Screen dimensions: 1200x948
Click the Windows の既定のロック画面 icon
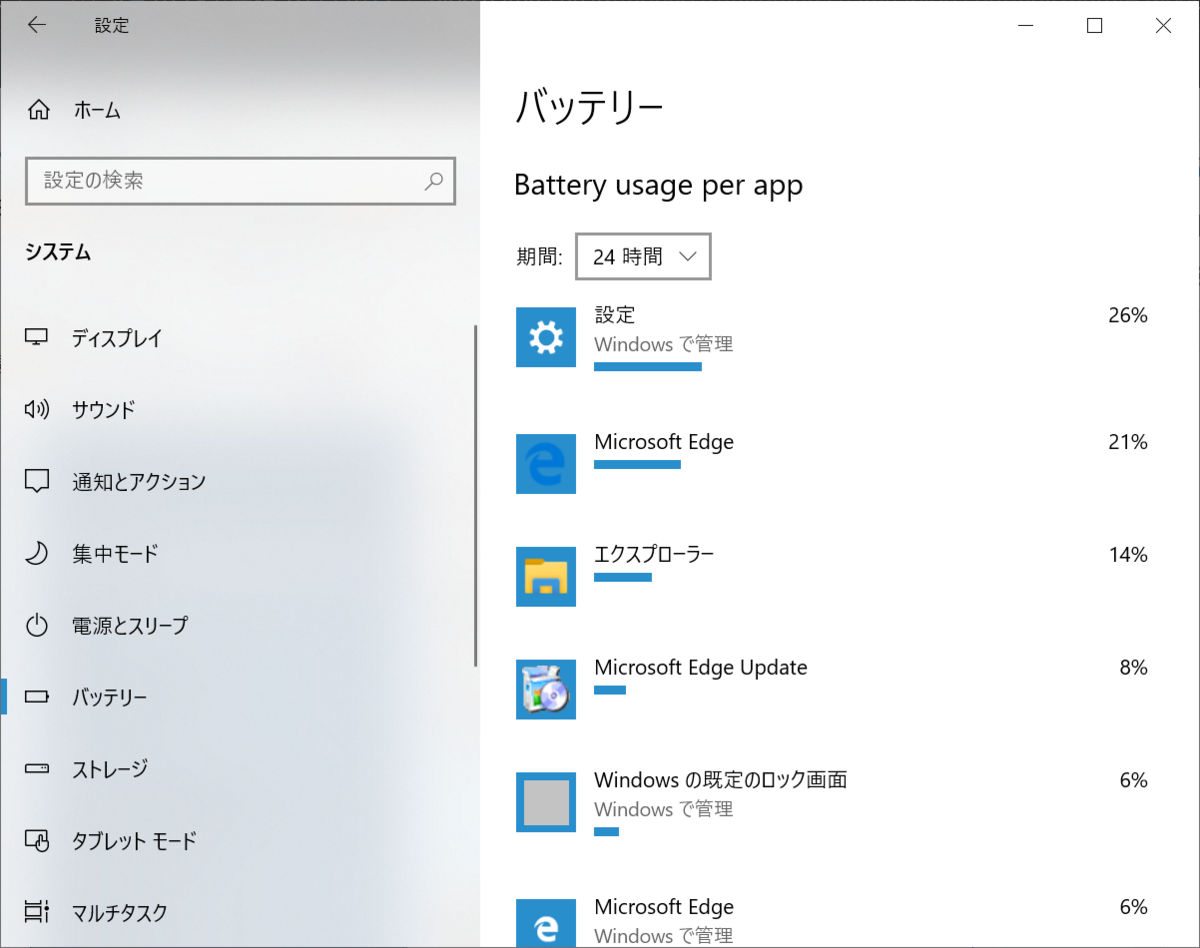point(546,802)
